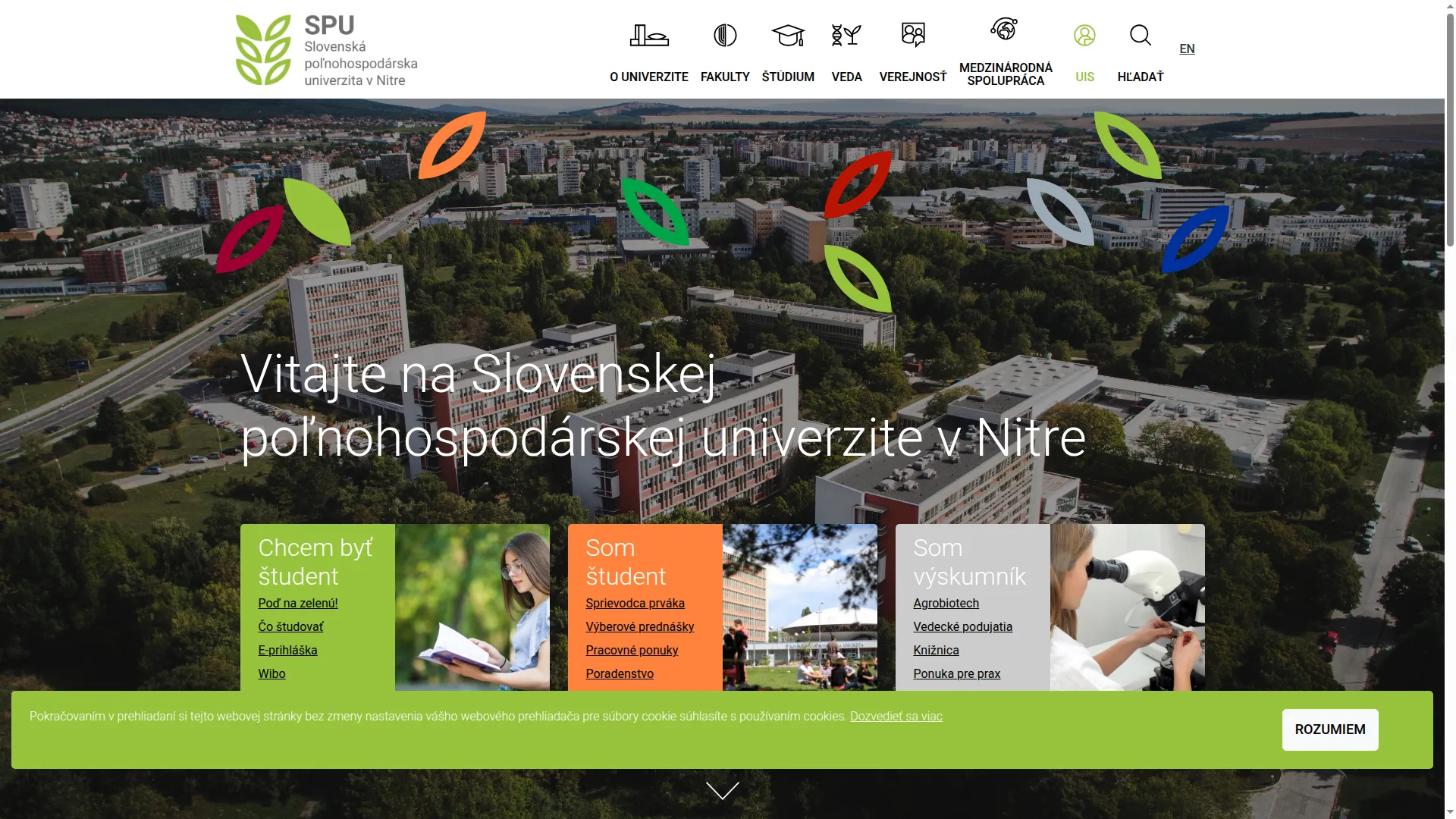Image resolution: width=1456 pixels, height=819 pixels.
Task: Click the globe Medzinárodná spolupráca icon
Action: coord(1004,29)
